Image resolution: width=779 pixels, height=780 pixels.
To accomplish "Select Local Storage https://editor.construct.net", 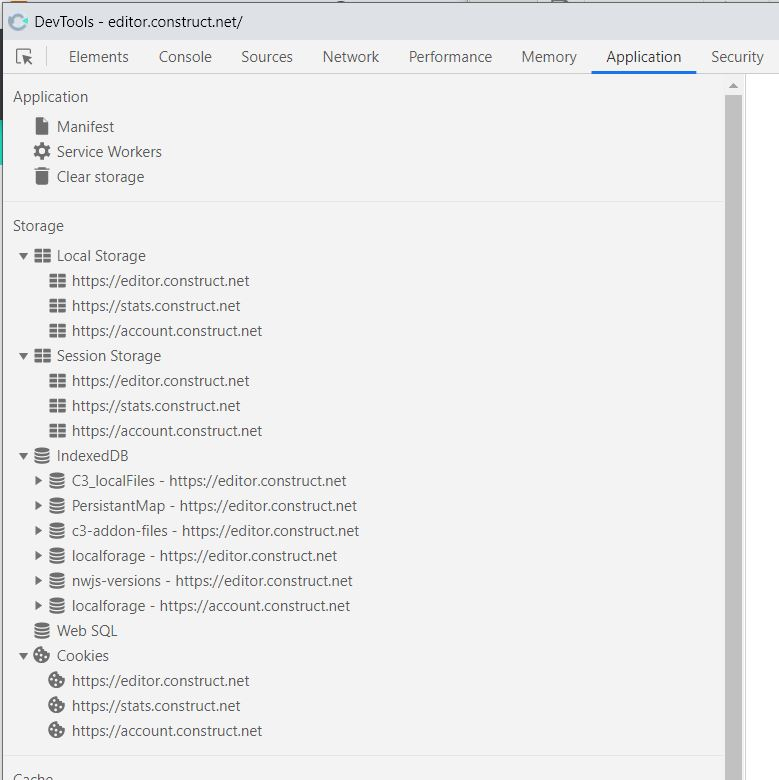I will 160,281.
